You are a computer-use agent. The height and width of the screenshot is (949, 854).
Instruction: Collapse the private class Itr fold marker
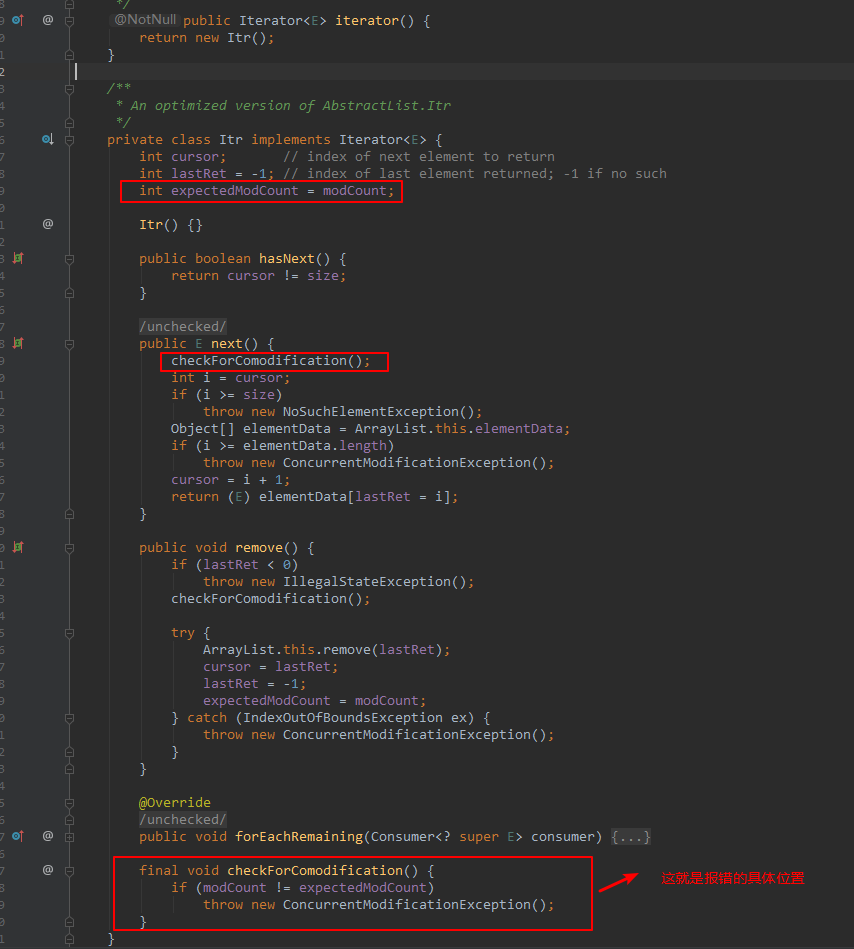(x=70, y=140)
